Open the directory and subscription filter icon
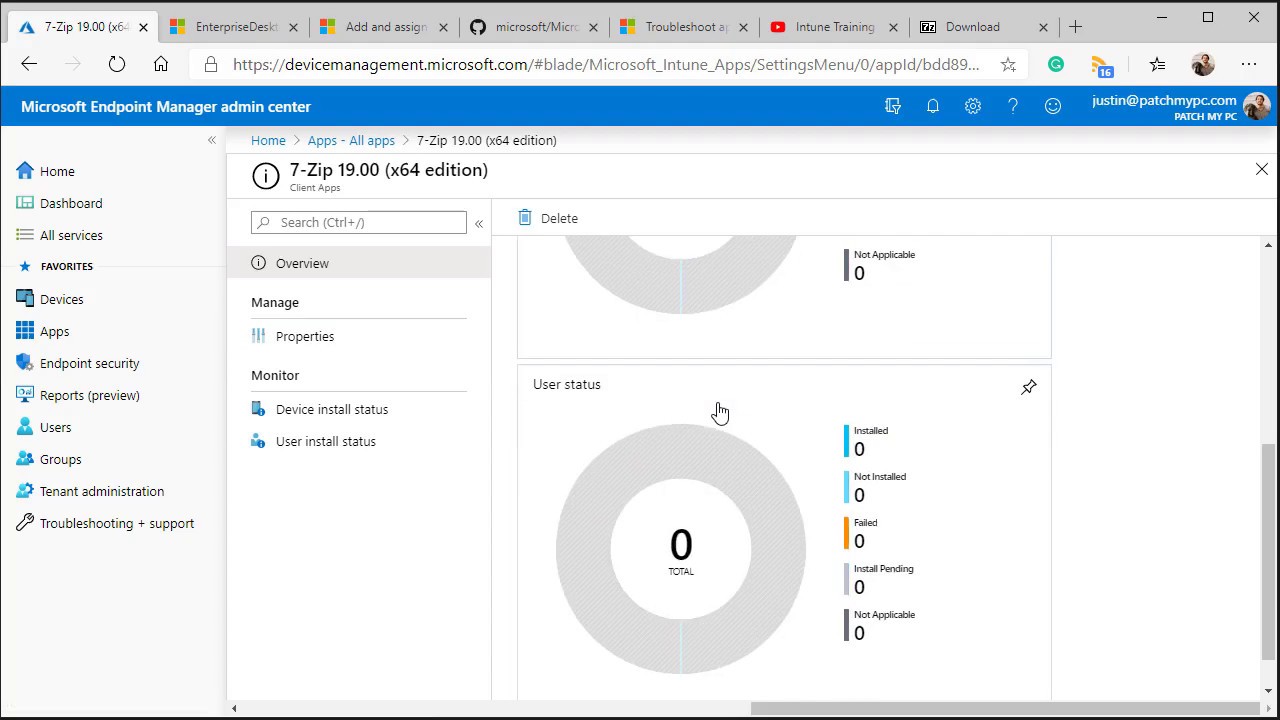The height and width of the screenshot is (720, 1280). (893, 106)
